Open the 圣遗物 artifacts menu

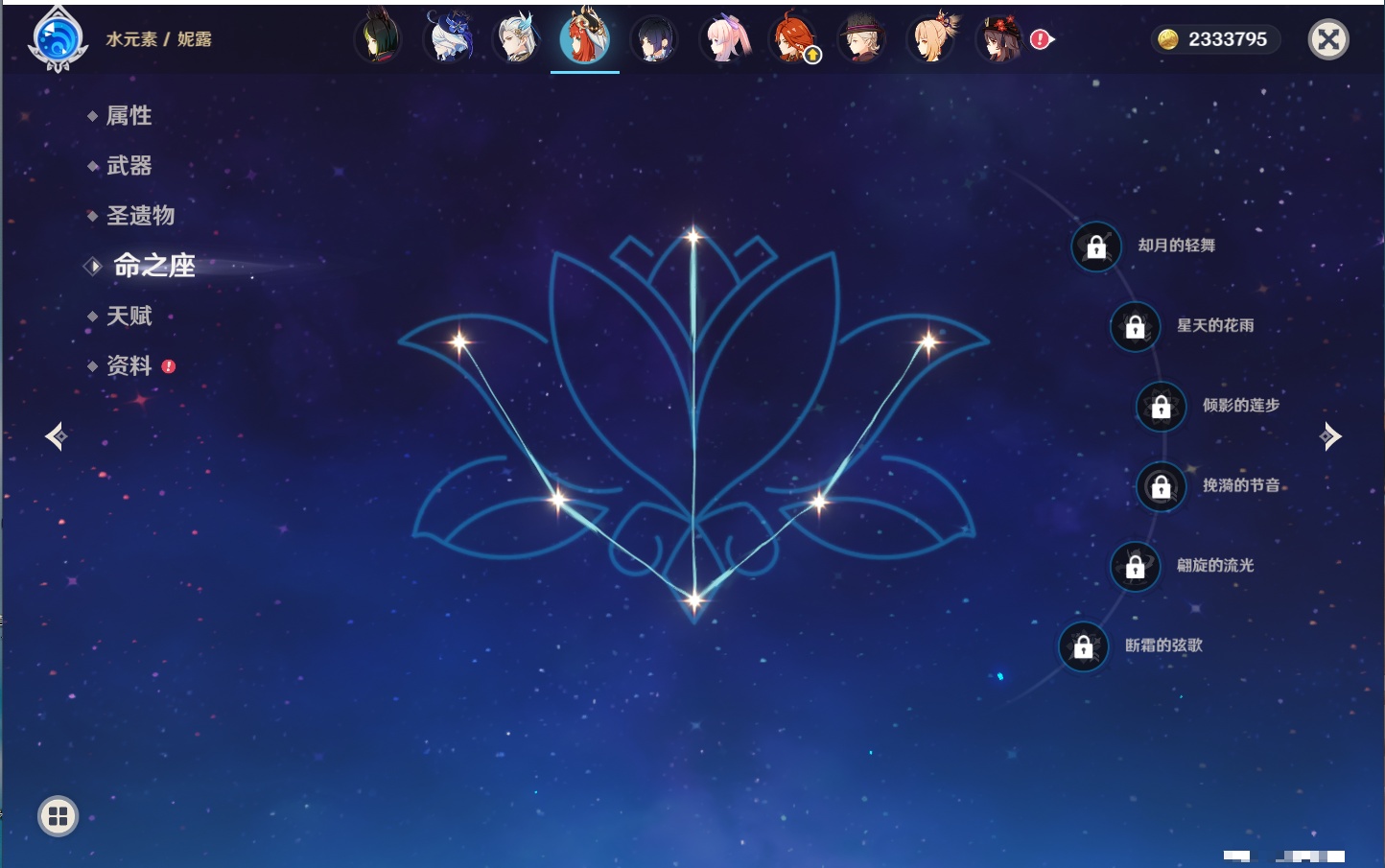(140, 216)
